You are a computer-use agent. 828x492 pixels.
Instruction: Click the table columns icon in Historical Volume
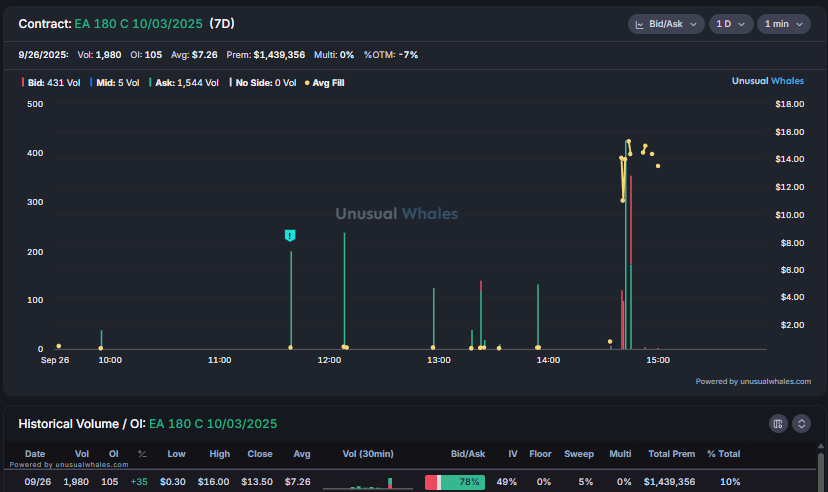tap(778, 424)
